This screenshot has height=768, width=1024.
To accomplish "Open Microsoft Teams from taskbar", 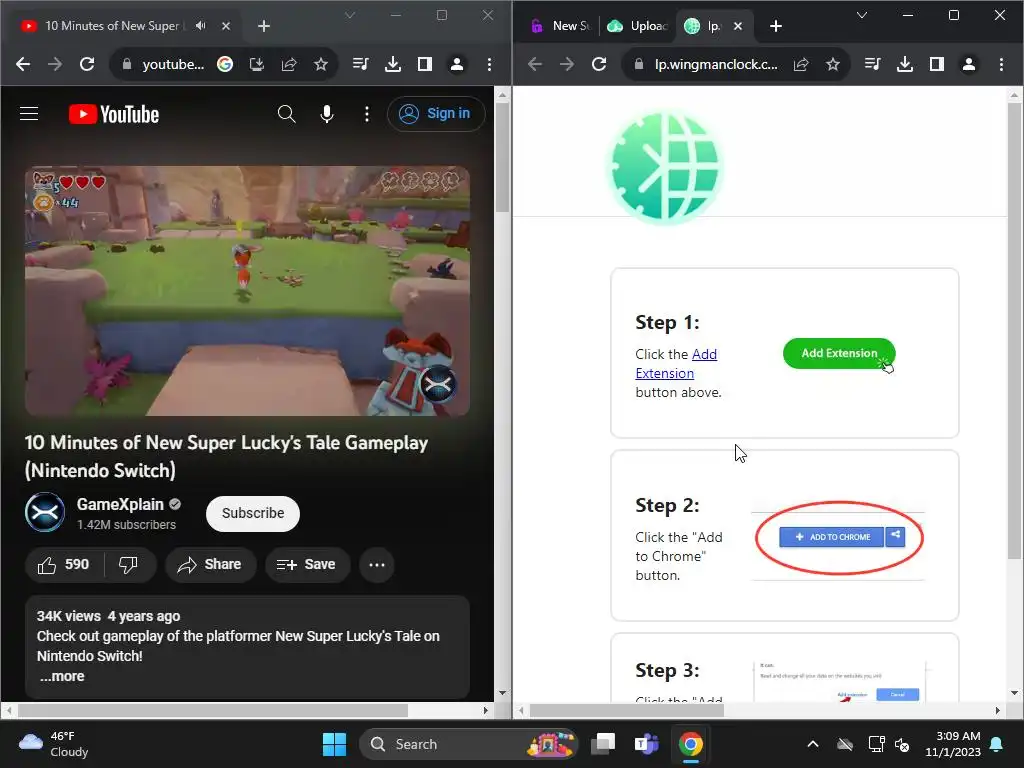I will click(647, 744).
